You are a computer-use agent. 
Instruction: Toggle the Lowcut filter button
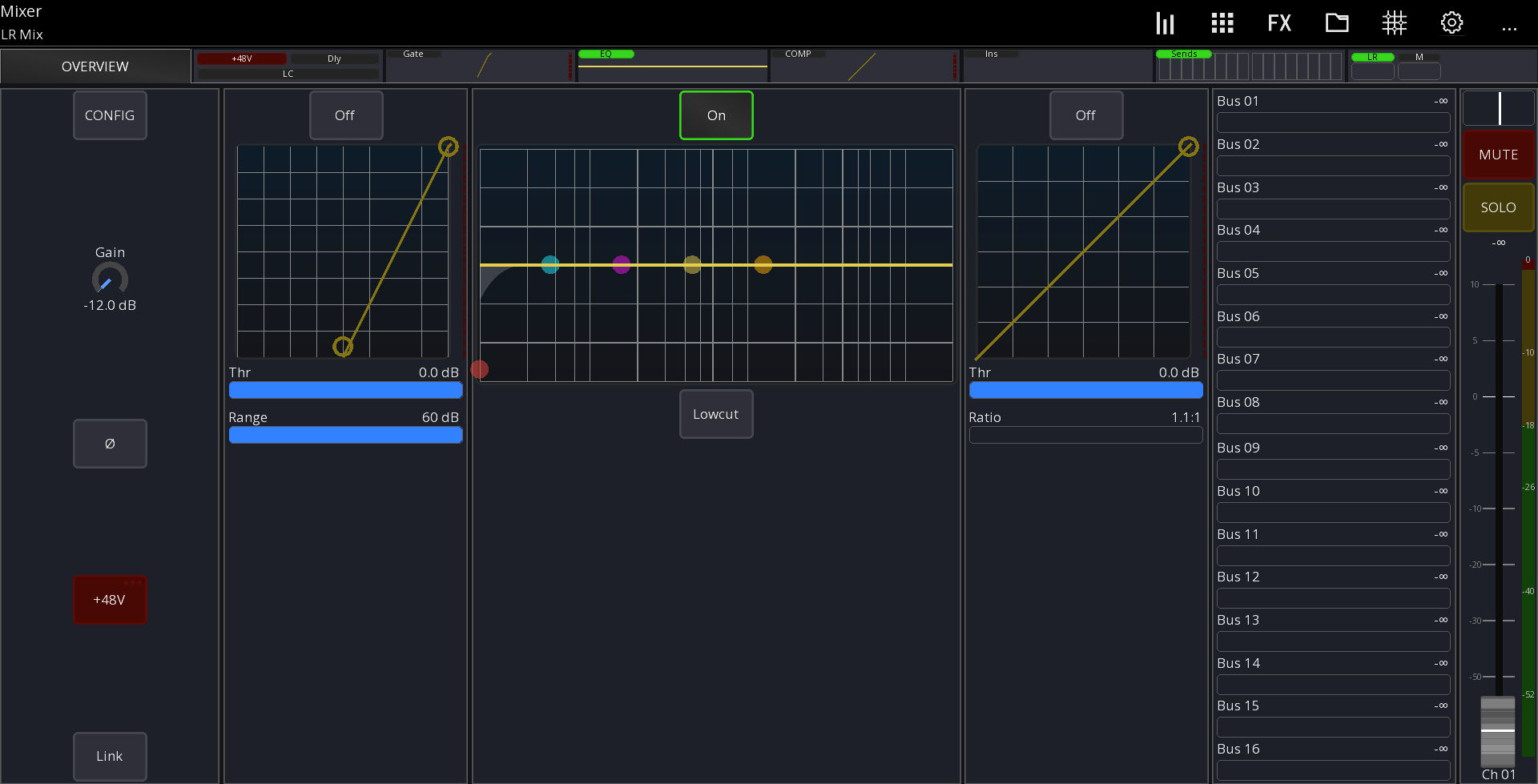pos(716,414)
